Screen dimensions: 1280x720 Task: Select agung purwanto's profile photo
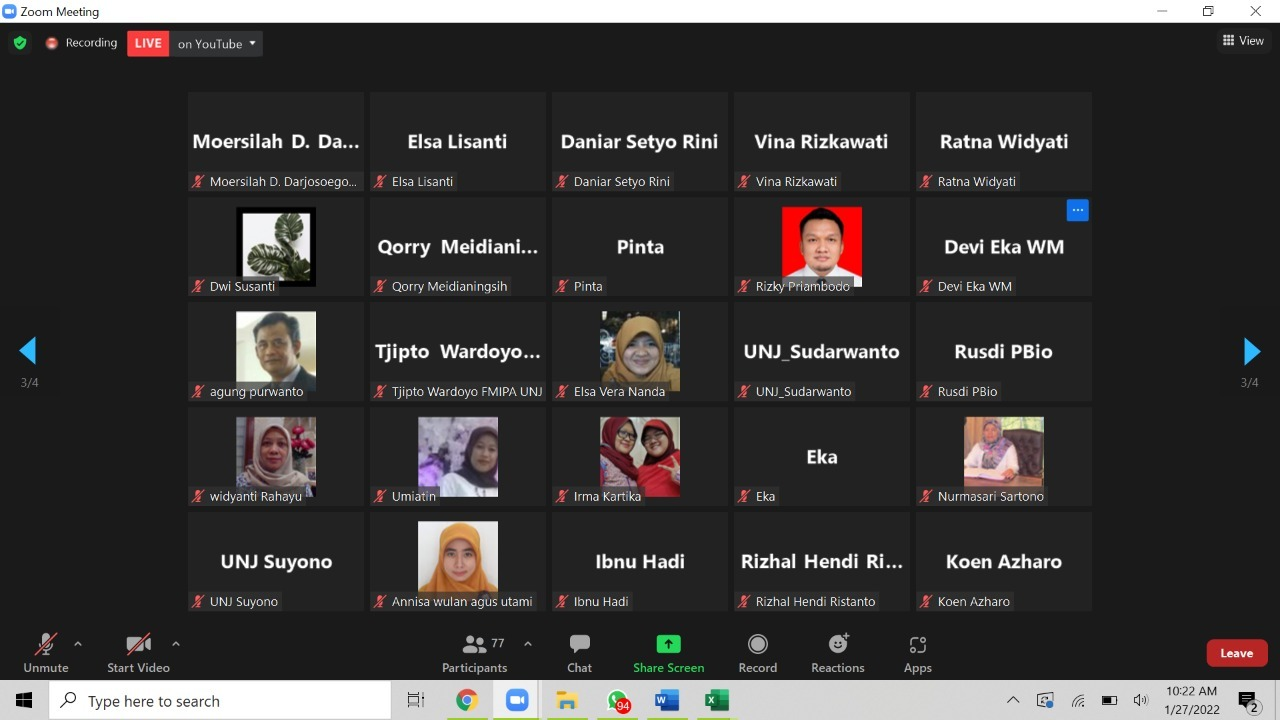pos(276,351)
